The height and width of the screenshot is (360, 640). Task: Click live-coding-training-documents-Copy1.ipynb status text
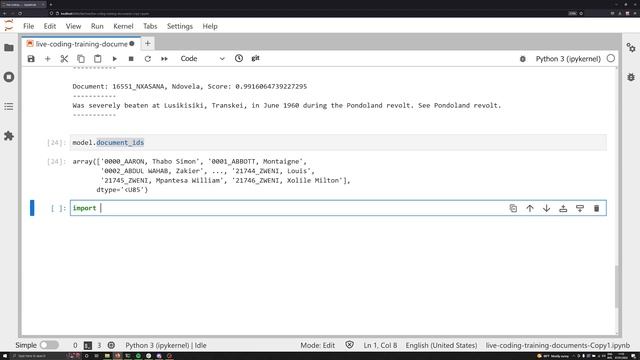tap(558, 345)
